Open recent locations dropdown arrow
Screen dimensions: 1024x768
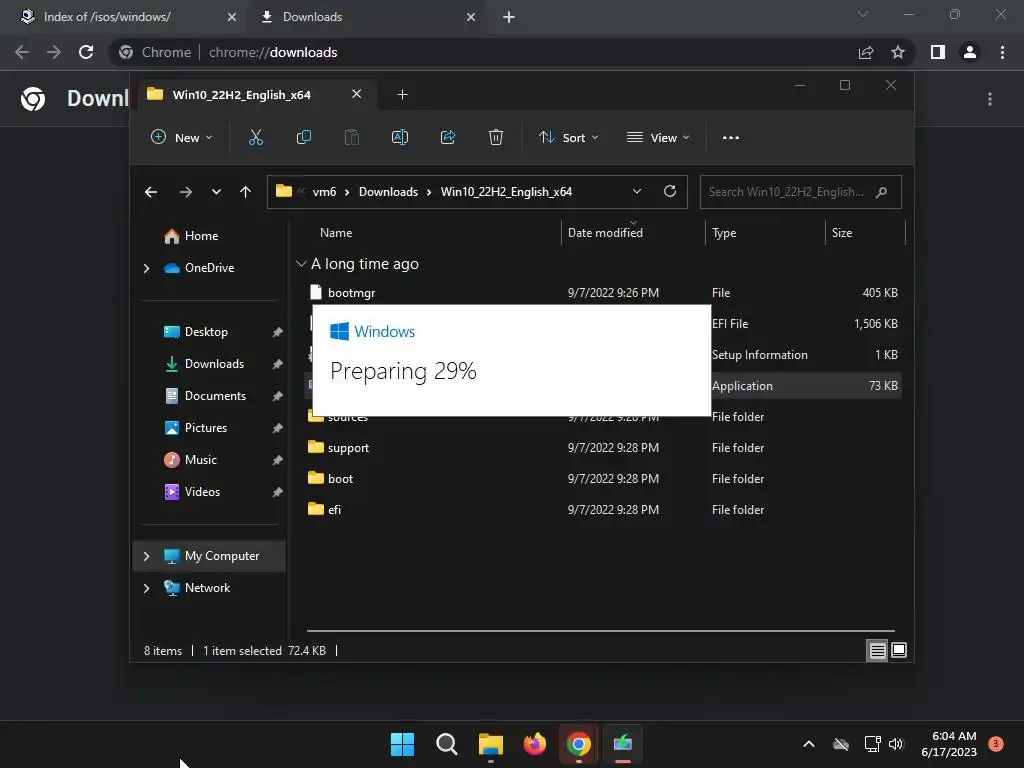[x=216, y=192]
